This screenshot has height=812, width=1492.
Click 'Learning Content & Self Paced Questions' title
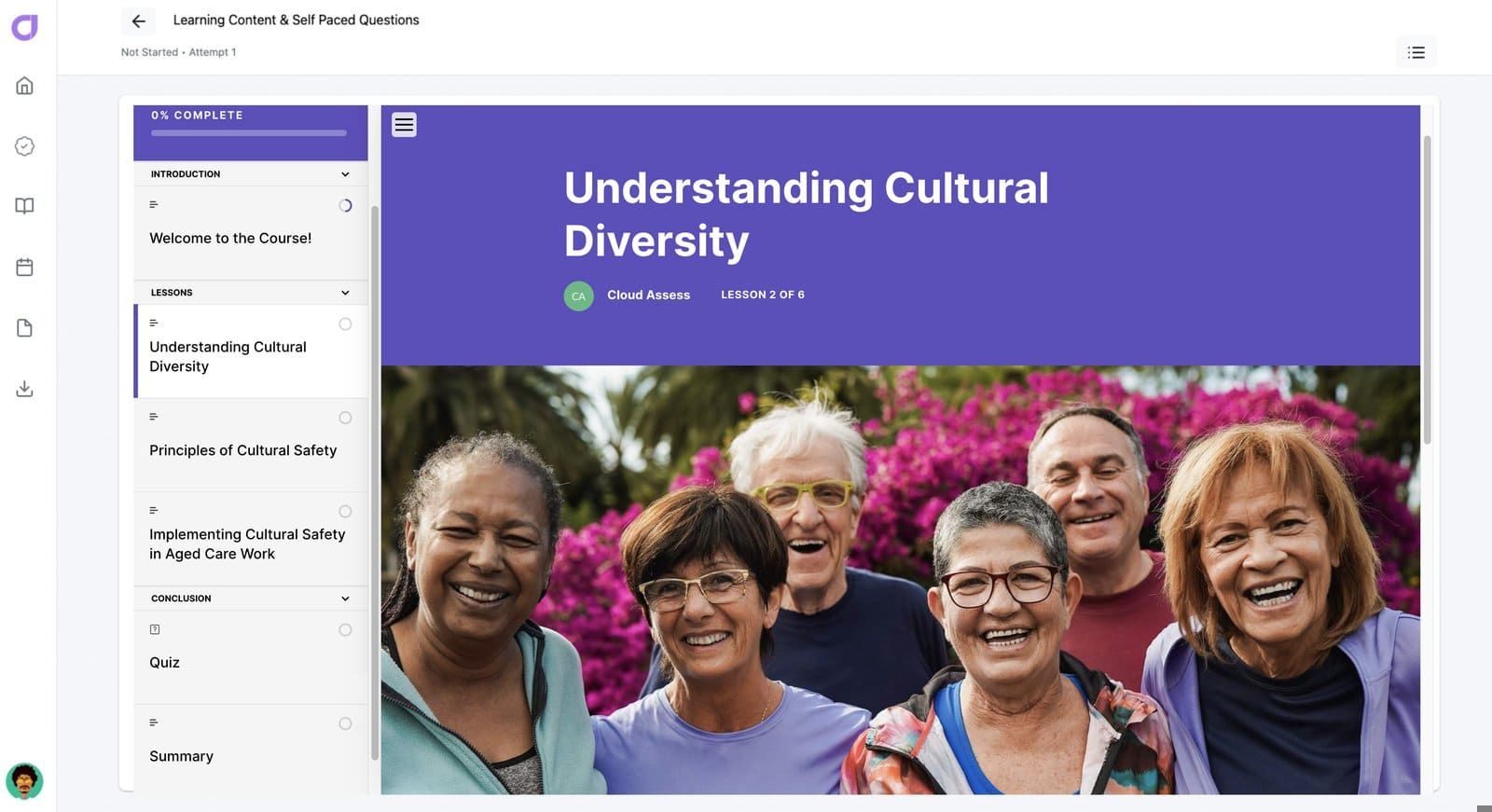pos(296,20)
